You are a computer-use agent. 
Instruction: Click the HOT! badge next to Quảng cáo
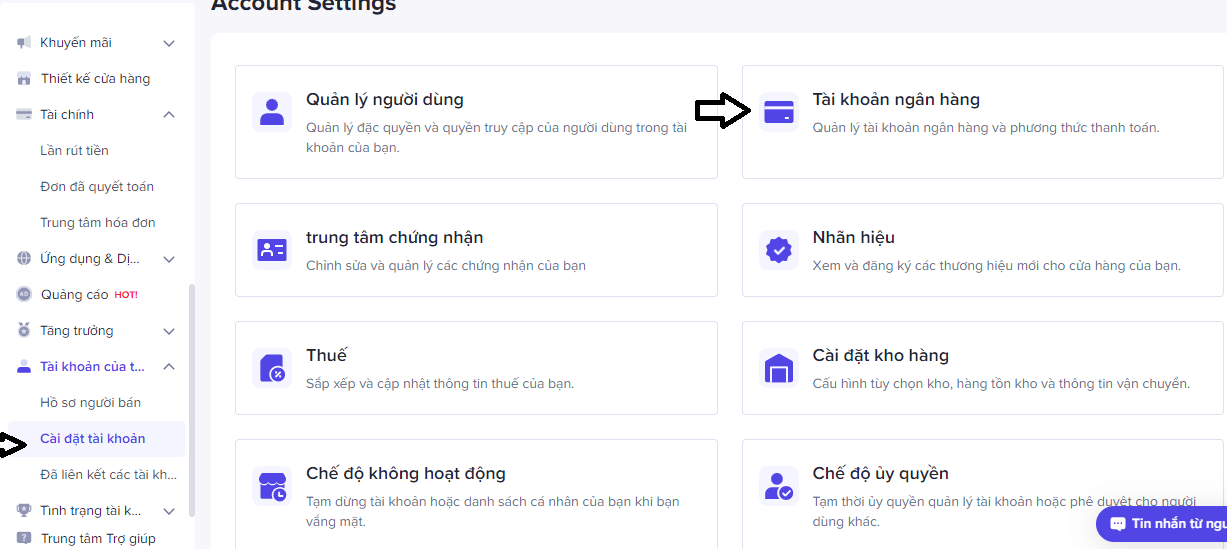click(x=126, y=295)
